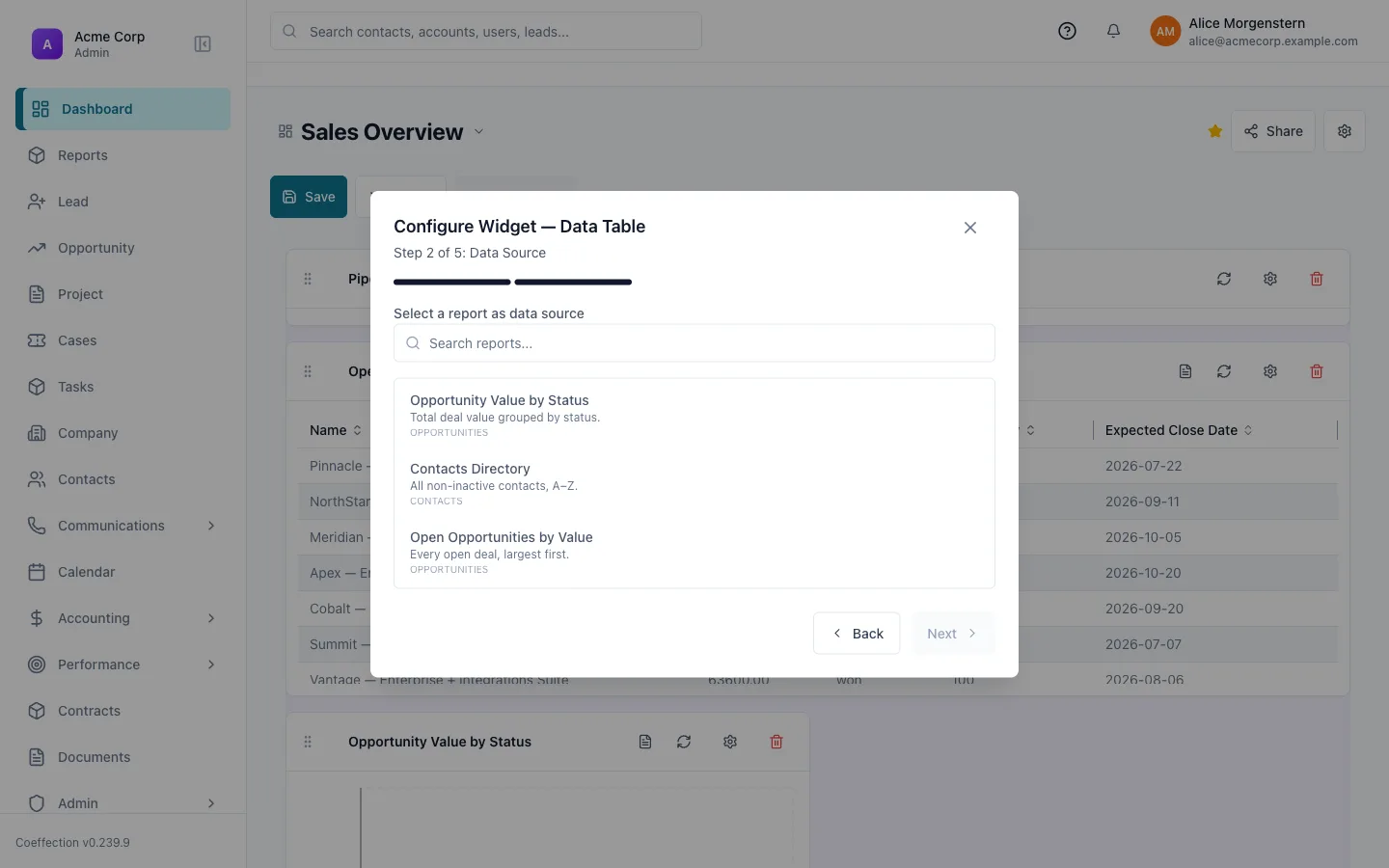The height and width of the screenshot is (868, 1389).
Task: Open report document icon in opportunities table widget
Action: point(1185,371)
